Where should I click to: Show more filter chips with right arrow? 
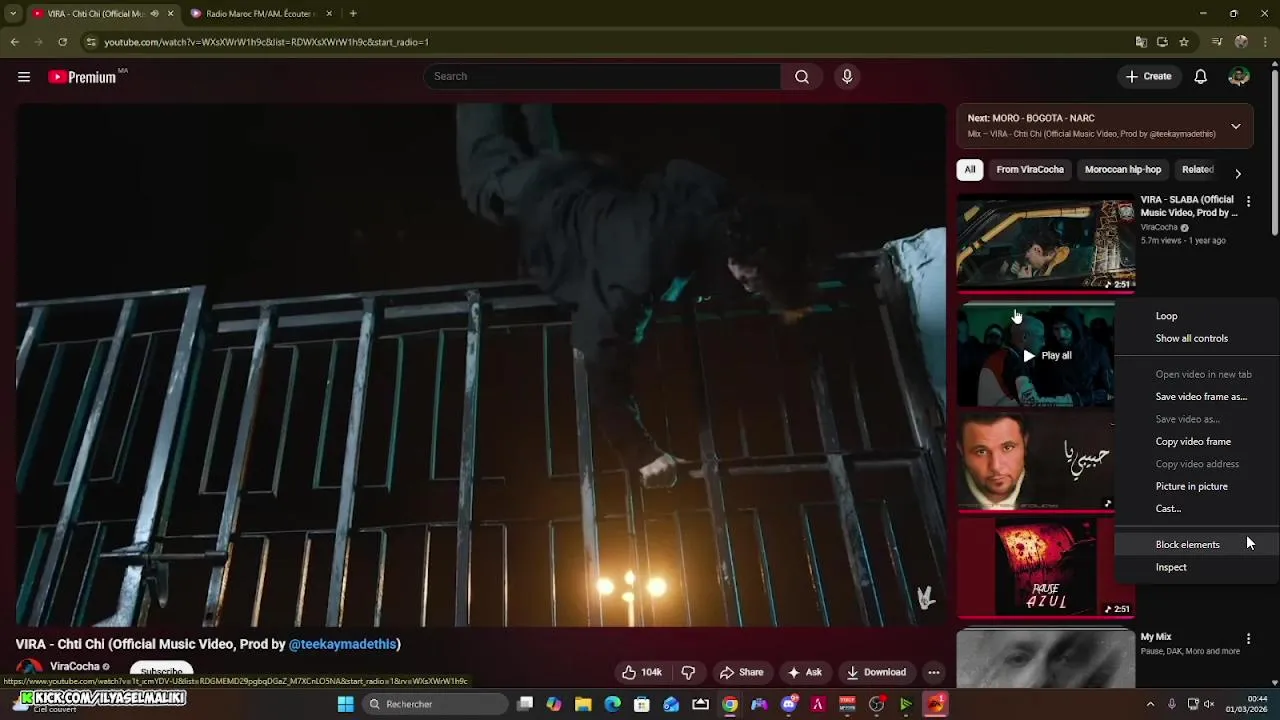[1238, 173]
